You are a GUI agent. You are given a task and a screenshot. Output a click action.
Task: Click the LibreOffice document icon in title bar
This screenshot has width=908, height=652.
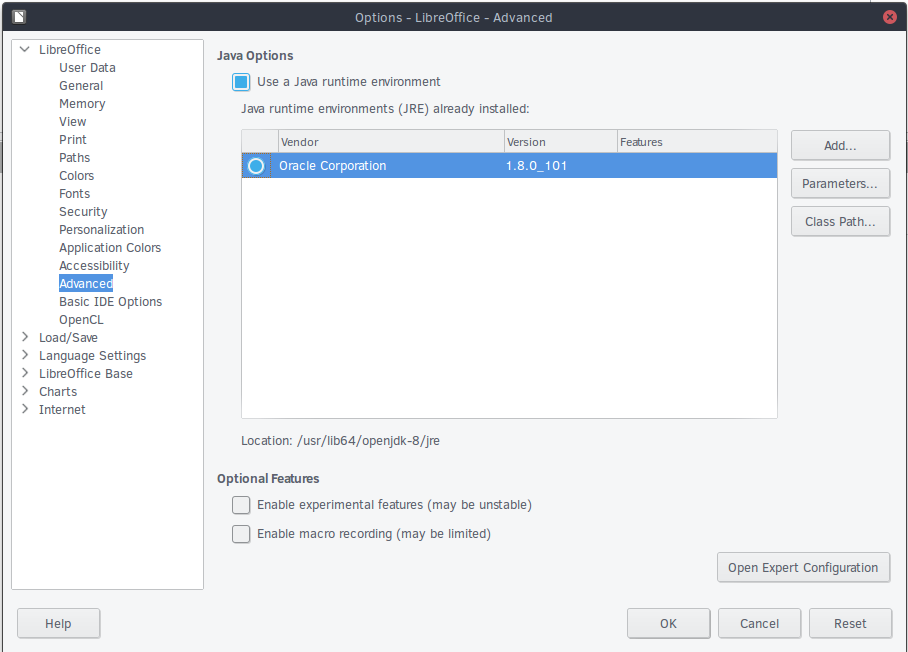click(19, 17)
